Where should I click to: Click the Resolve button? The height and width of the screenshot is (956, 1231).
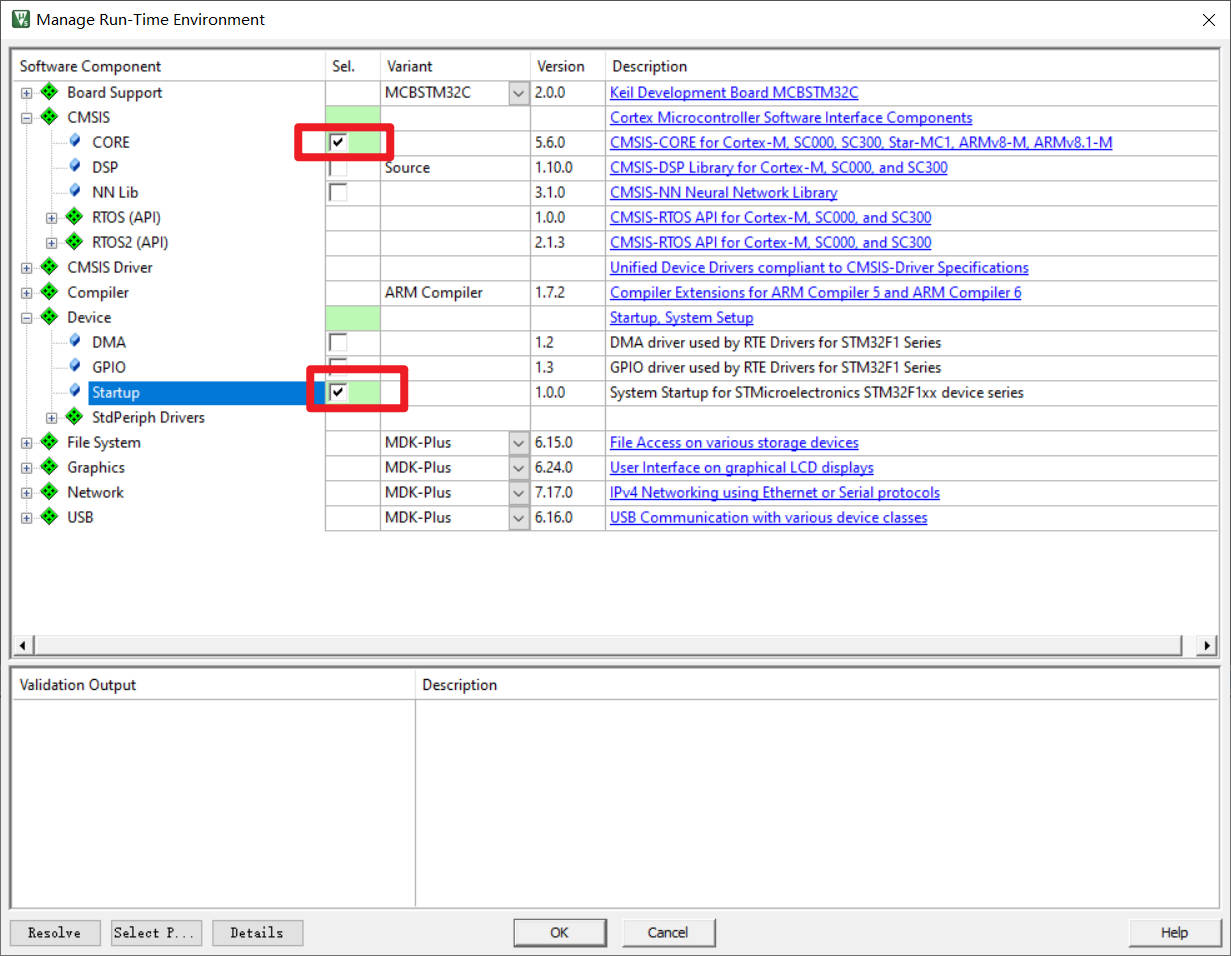54,933
